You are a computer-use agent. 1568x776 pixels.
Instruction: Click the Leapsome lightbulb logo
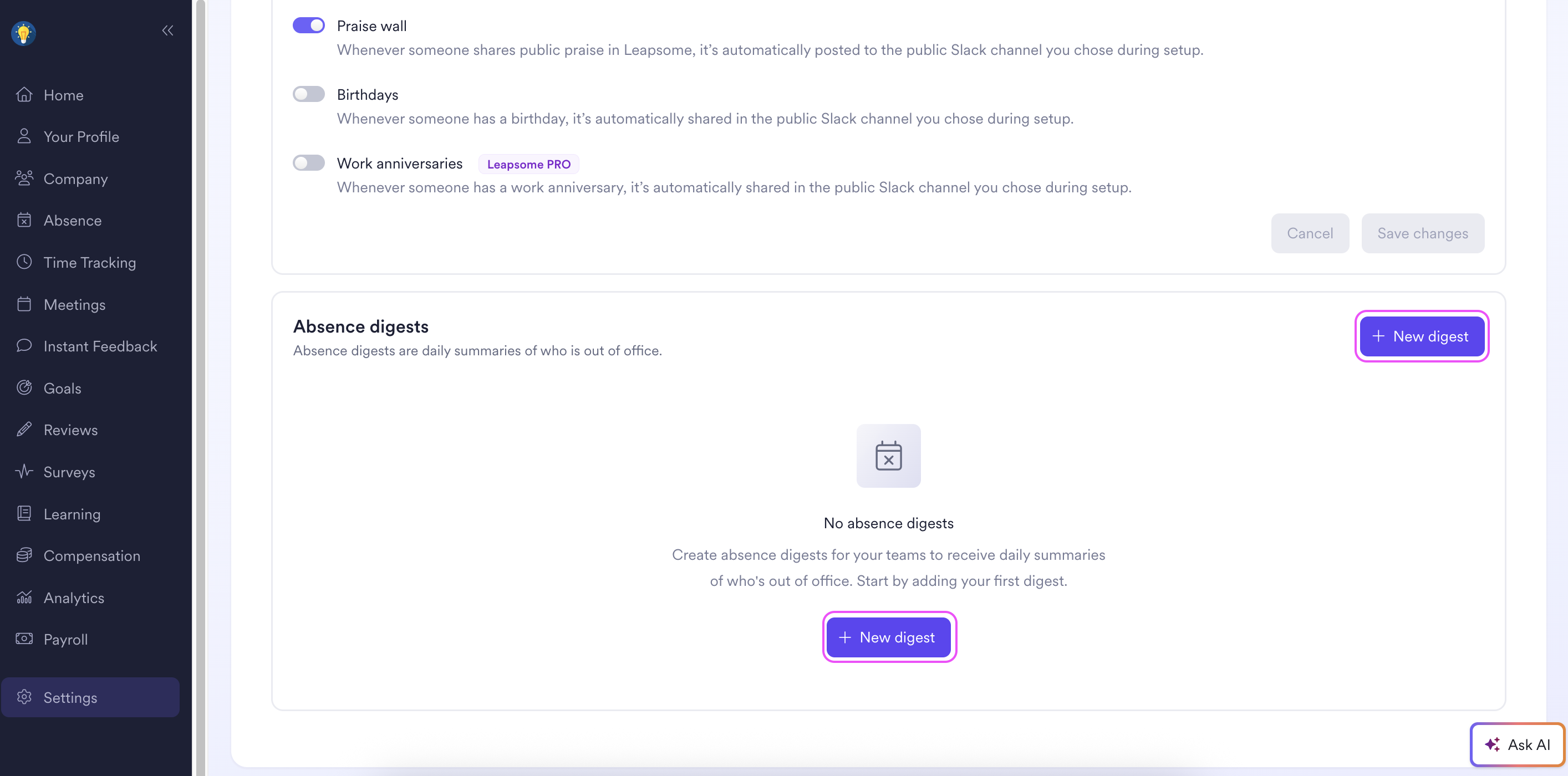[23, 33]
